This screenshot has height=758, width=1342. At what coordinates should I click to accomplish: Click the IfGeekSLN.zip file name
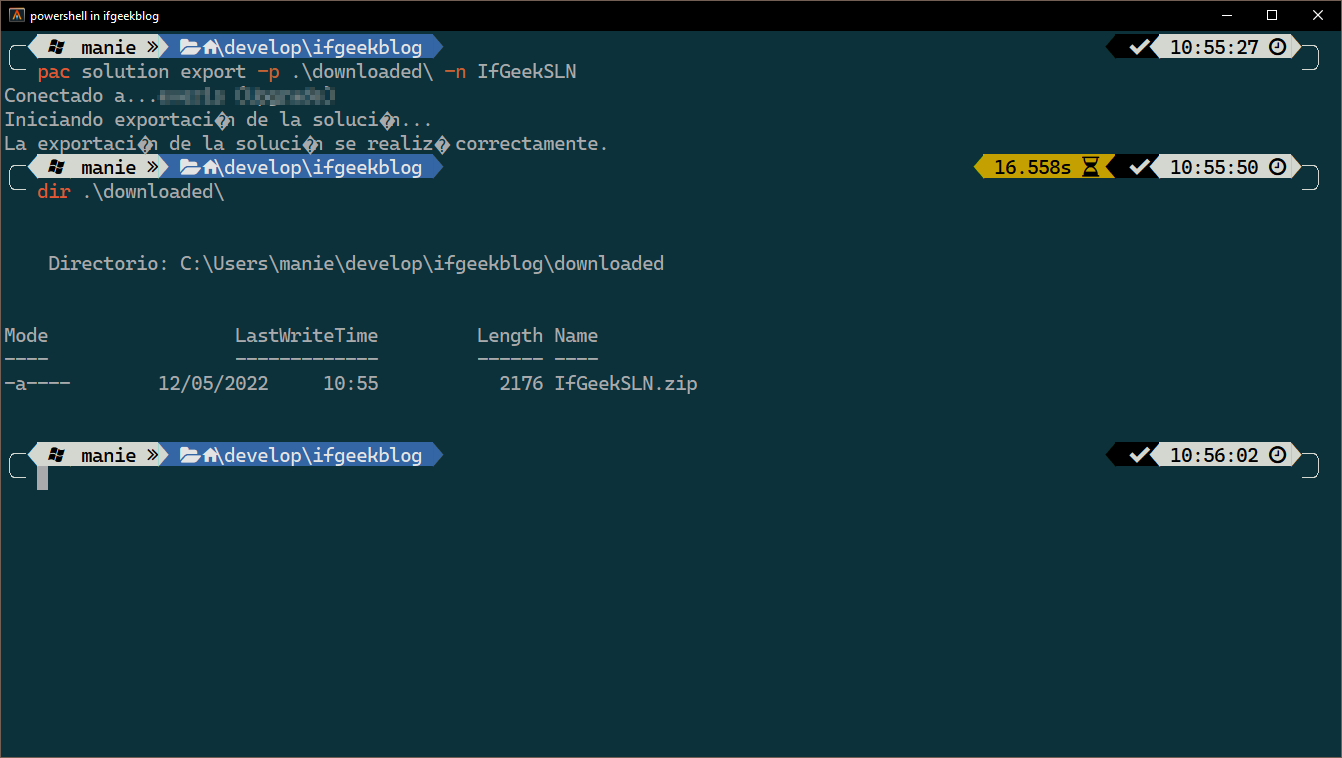click(x=625, y=383)
